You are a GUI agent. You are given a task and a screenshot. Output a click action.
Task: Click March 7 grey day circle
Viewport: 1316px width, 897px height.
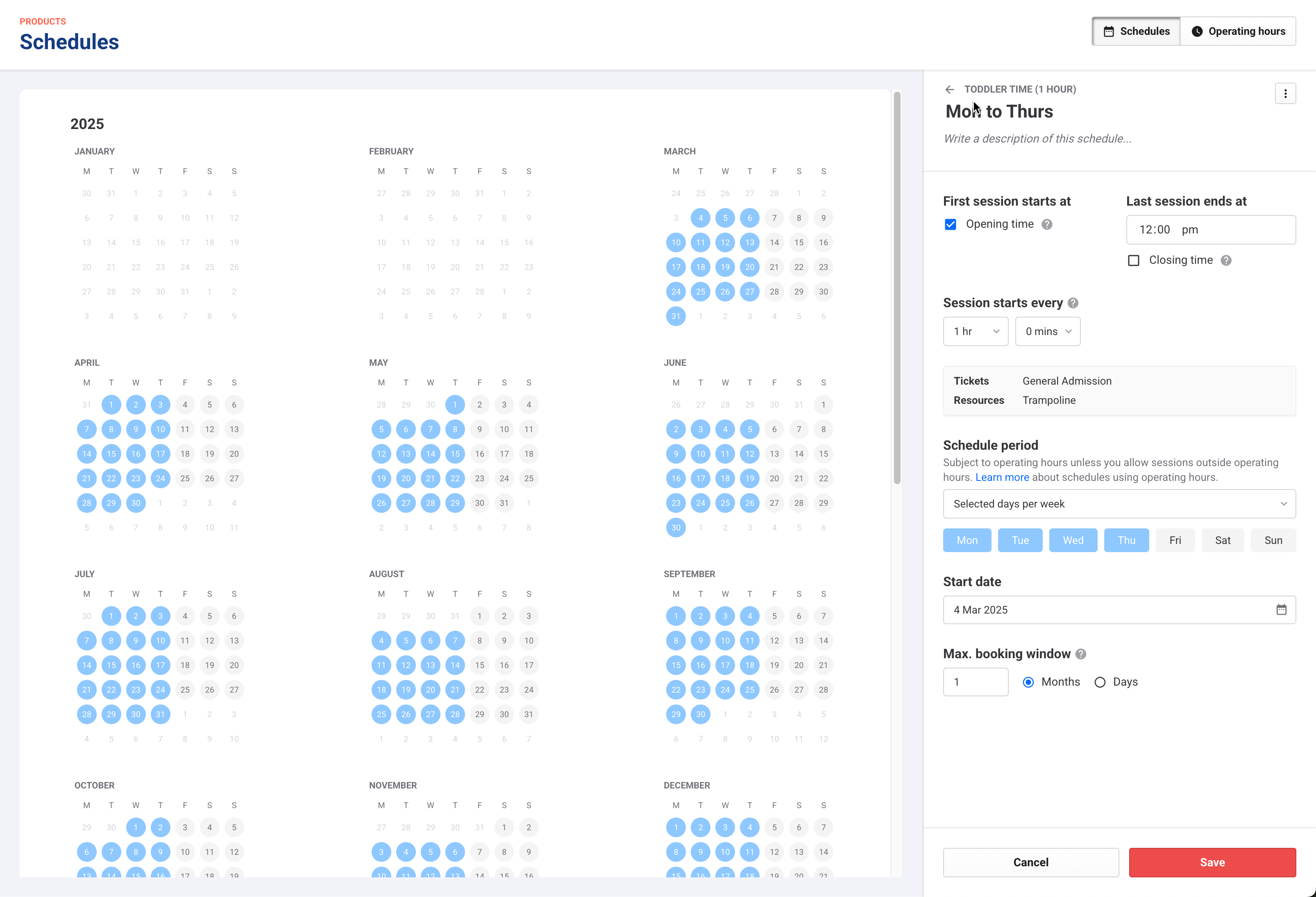click(x=774, y=218)
